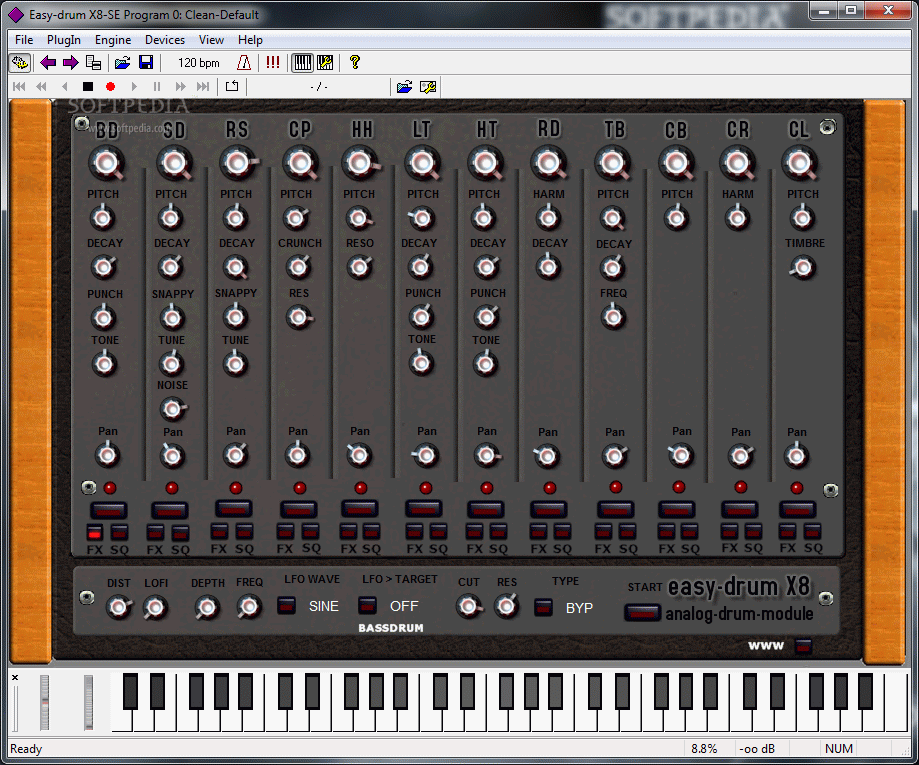This screenshot has width=919, height=765.
Task: Open the PlugIn menu
Action: 64,40
